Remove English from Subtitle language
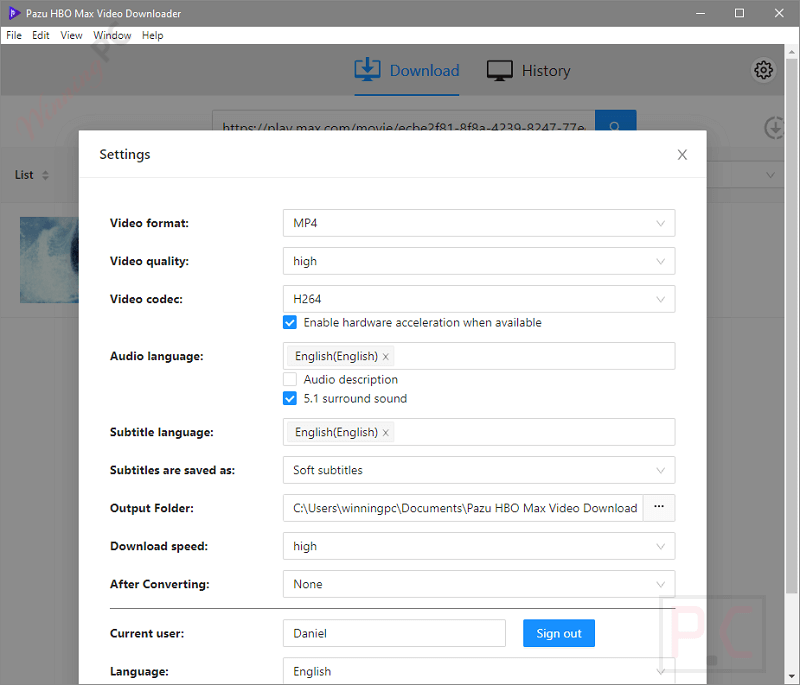This screenshot has height=685, width=800. pyautogui.click(x=386, y=433)
